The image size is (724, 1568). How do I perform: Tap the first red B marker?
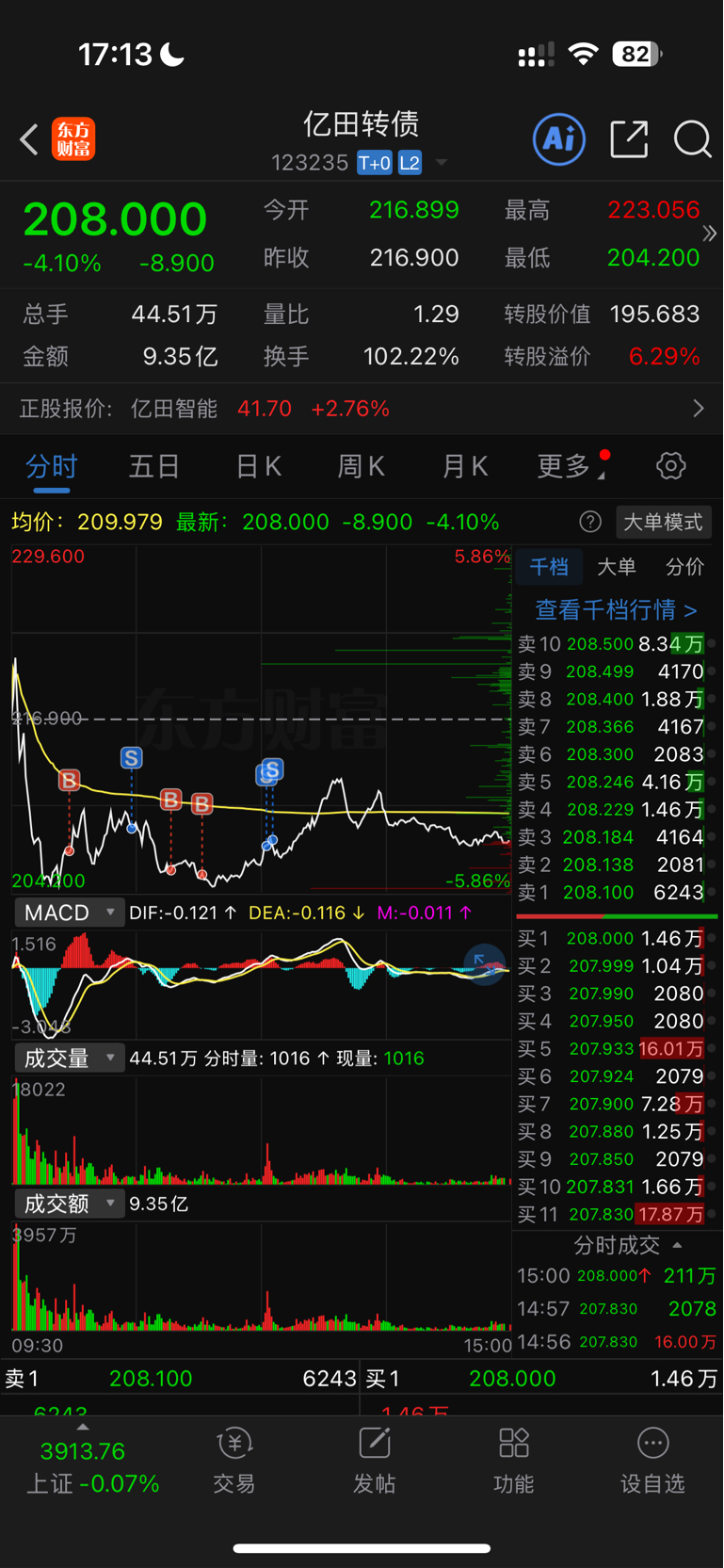click(69, 780)
